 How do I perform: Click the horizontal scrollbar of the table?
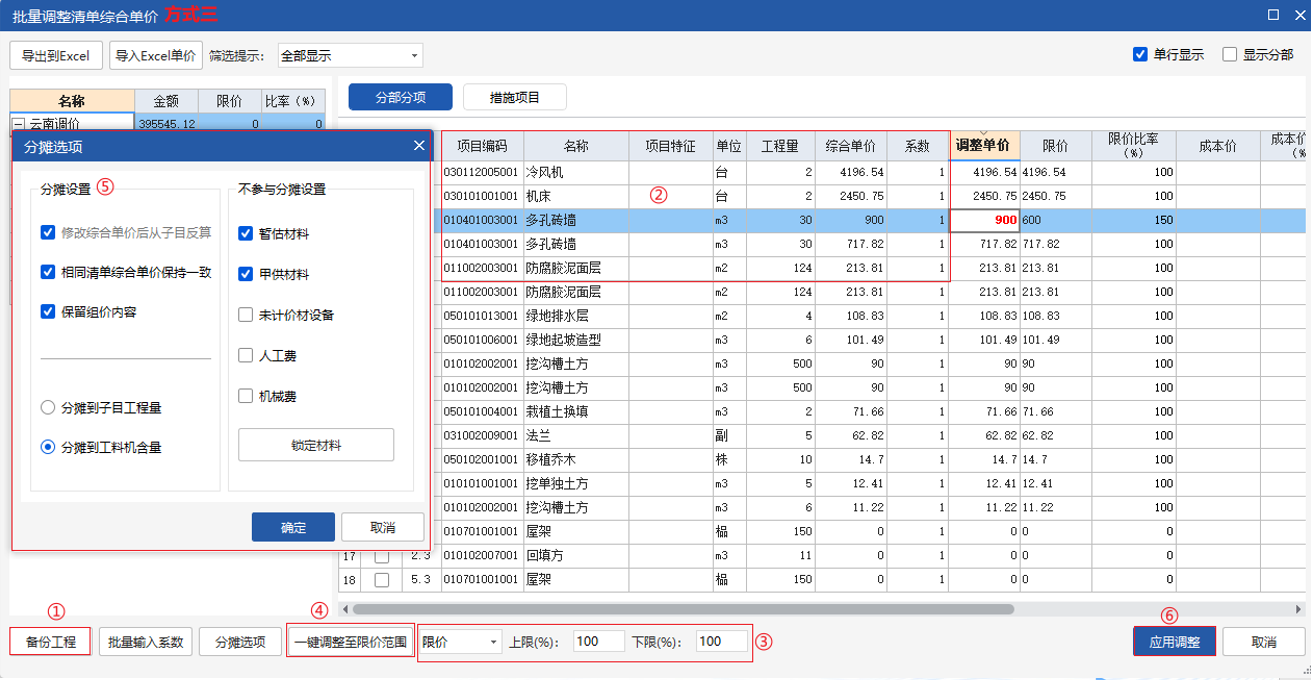click(x=683, y=608)
